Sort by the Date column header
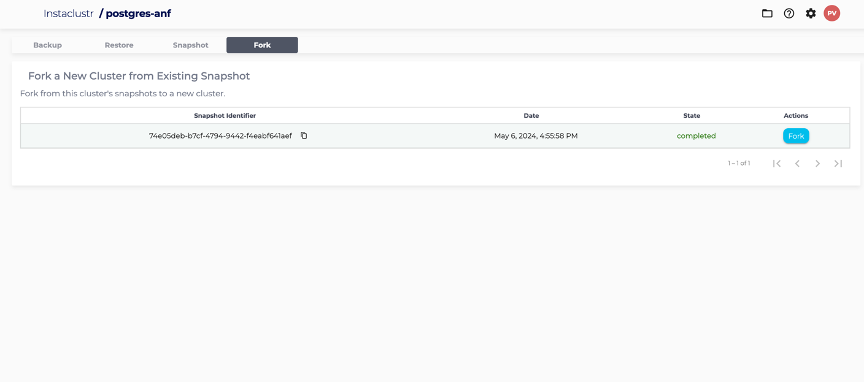 tap(531, 116)
